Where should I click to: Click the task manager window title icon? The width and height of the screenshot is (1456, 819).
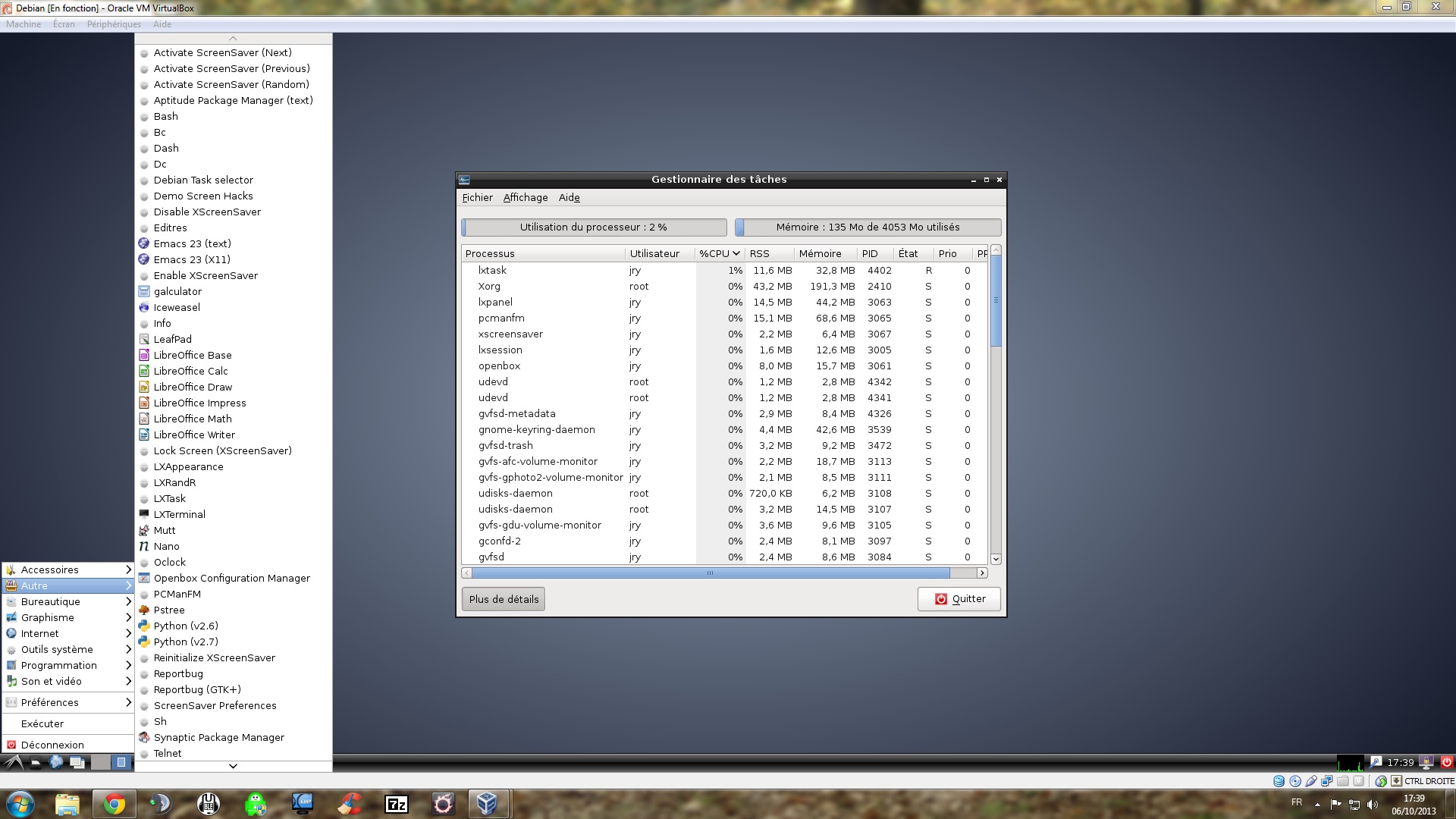(x=464, y=180)
